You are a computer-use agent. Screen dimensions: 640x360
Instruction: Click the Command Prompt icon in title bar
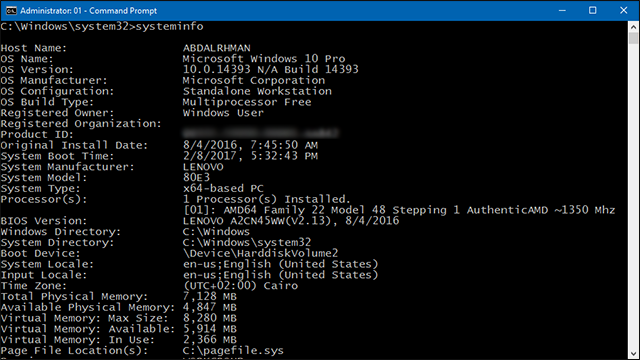(x=11, y=11)
